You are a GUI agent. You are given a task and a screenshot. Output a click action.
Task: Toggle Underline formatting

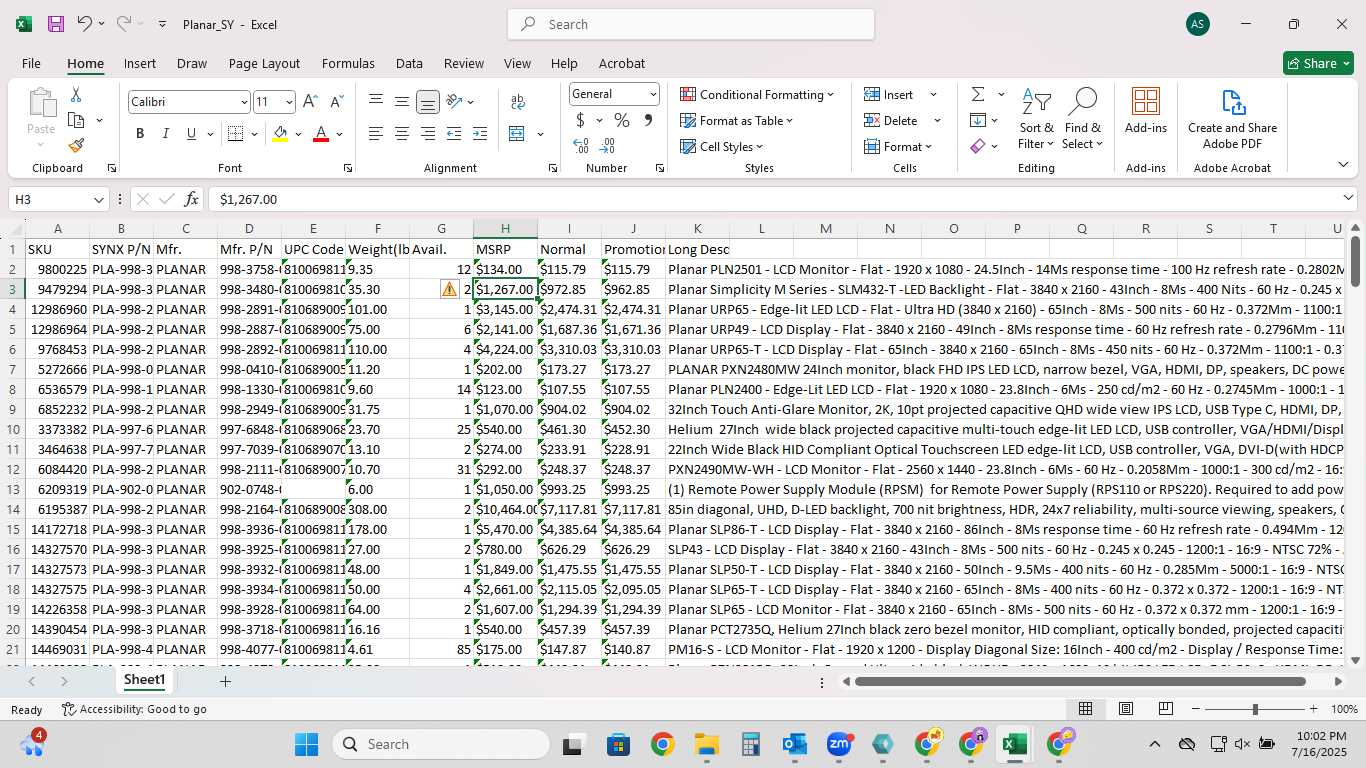[190, 134]
